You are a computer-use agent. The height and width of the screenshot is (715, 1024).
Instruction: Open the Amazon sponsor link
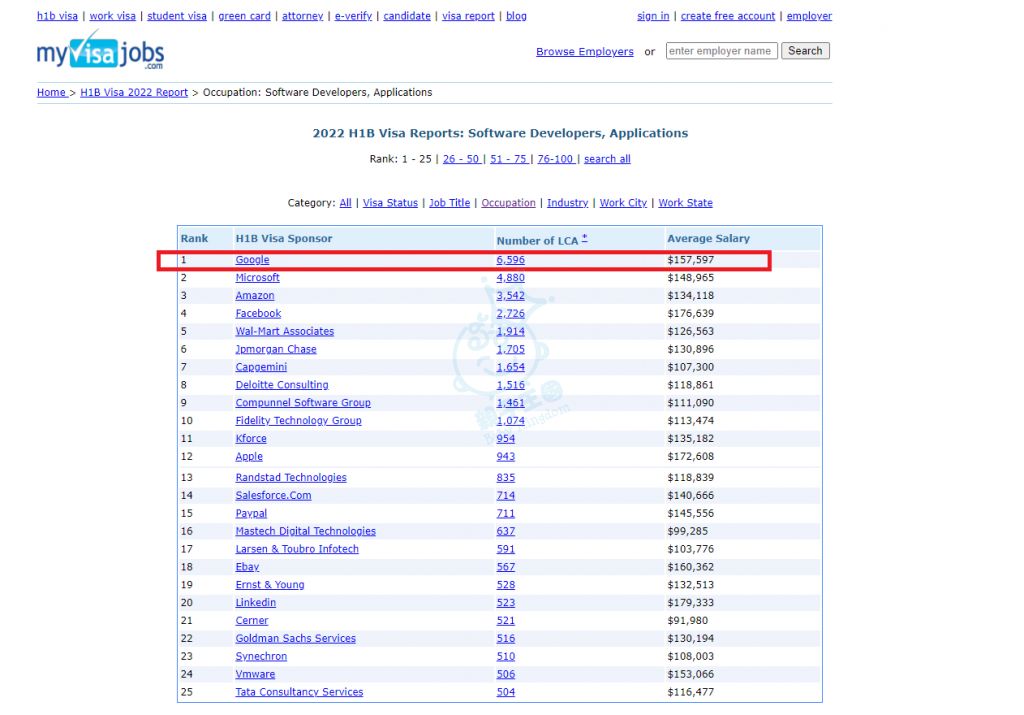255,295
